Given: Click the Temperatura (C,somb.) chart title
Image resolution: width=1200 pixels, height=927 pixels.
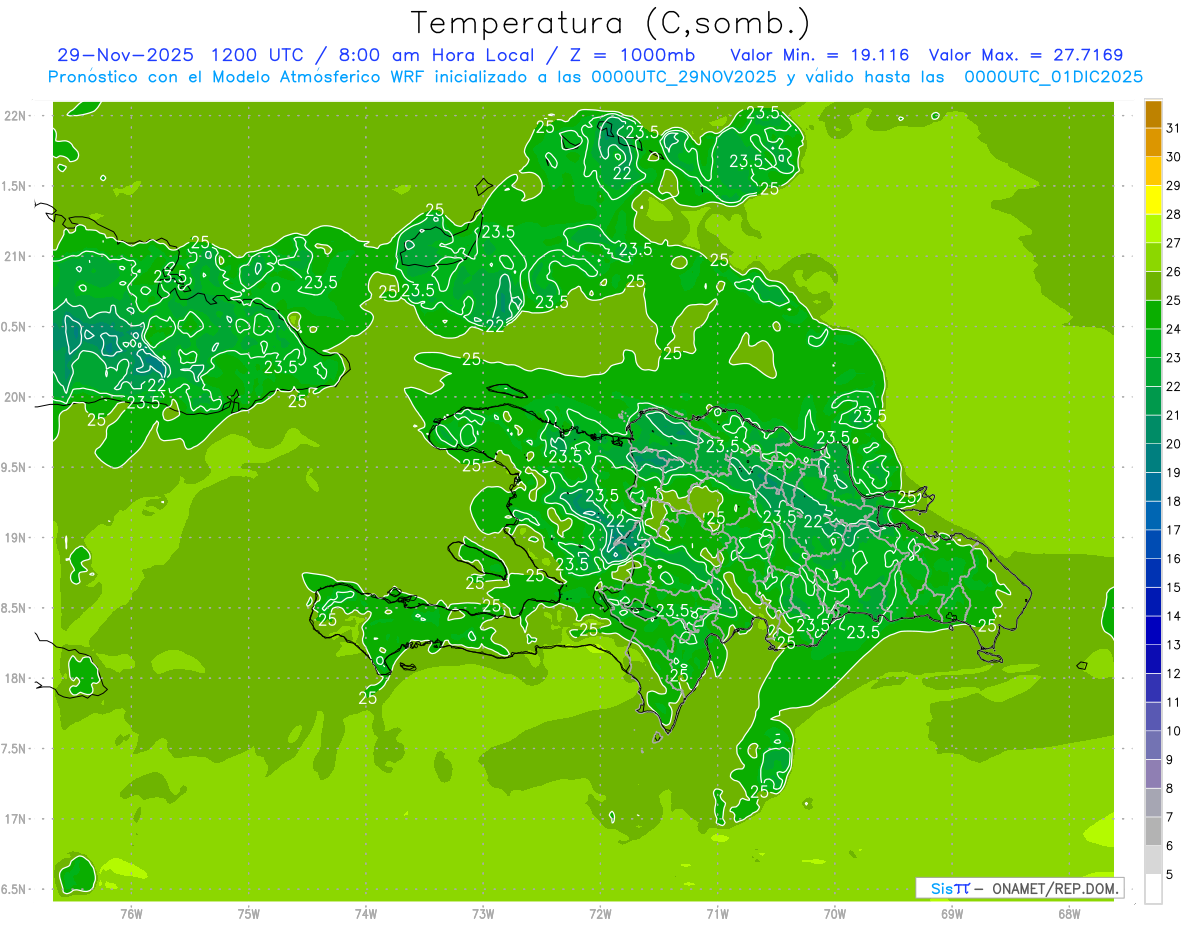Looking at the screenshot, I should click(x=611, y=23).
